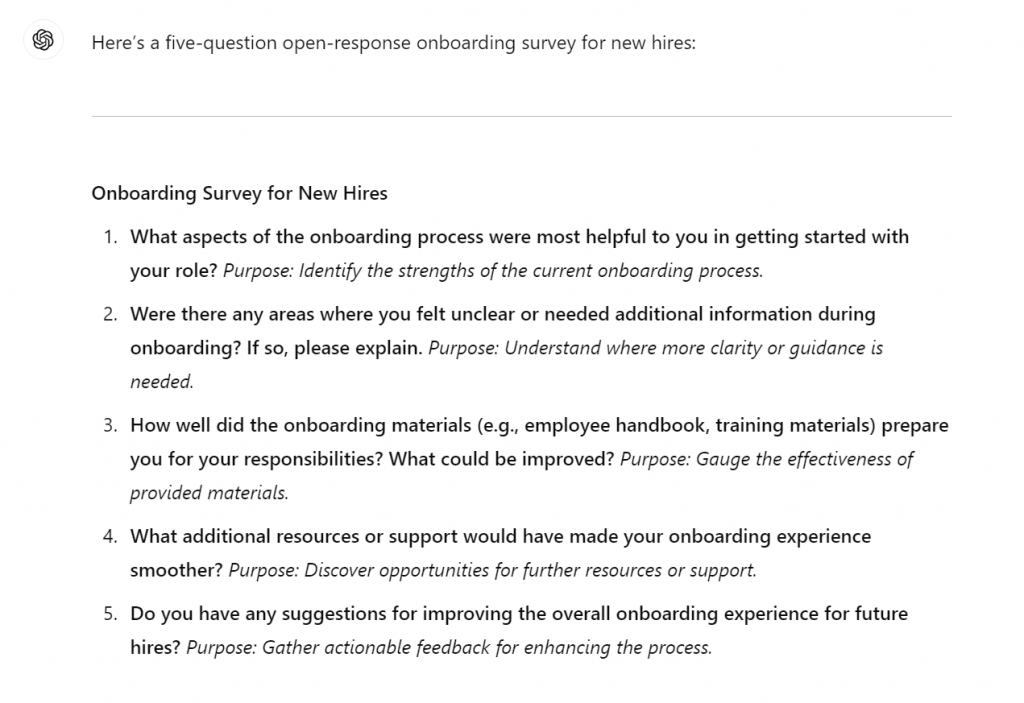The height and width of the screenshot is (703, 1024).
Task: Click the list number 1 marker
Action: (110, 238)
